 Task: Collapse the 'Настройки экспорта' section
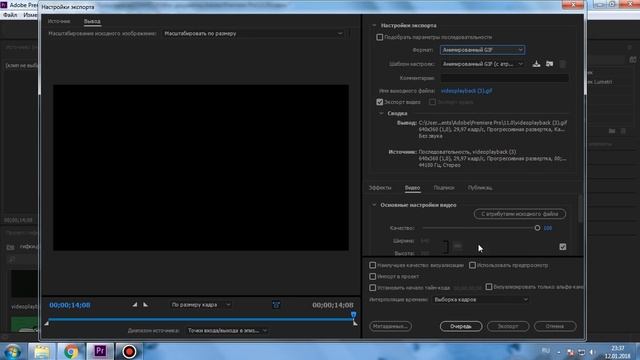pos(374,25)
